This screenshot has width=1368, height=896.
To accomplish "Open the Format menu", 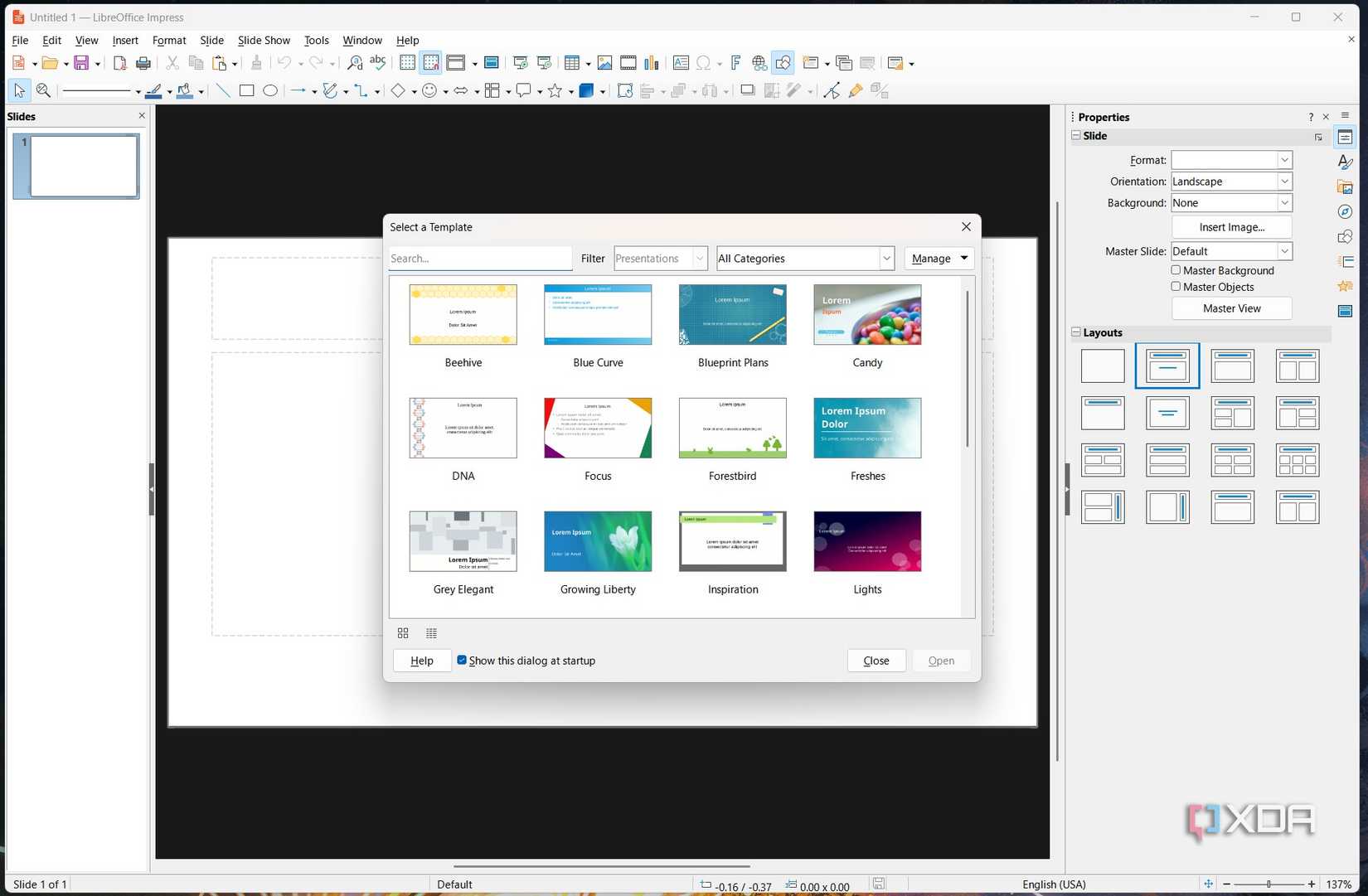I will (168, 40).
